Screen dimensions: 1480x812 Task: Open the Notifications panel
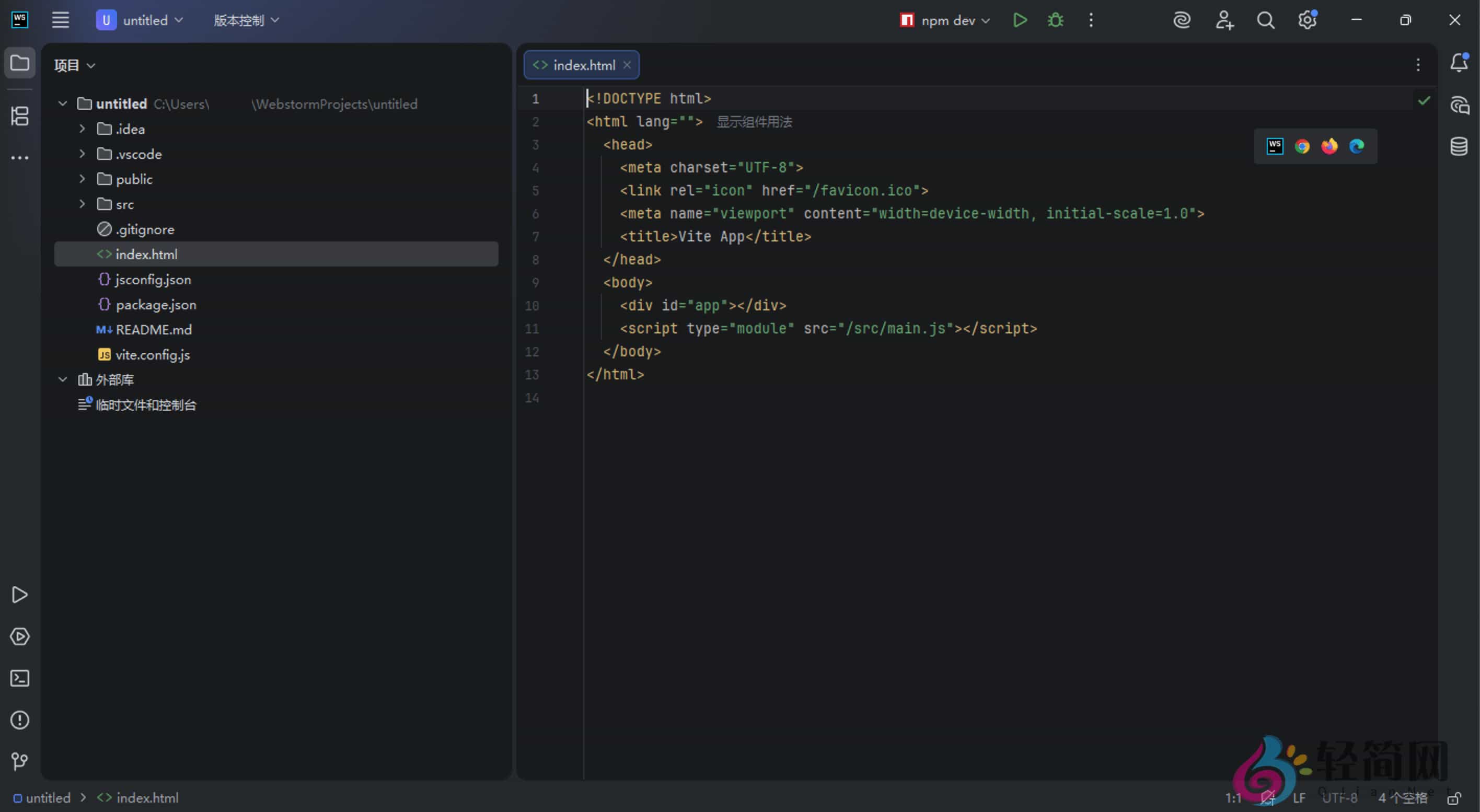coord(1459,63)
